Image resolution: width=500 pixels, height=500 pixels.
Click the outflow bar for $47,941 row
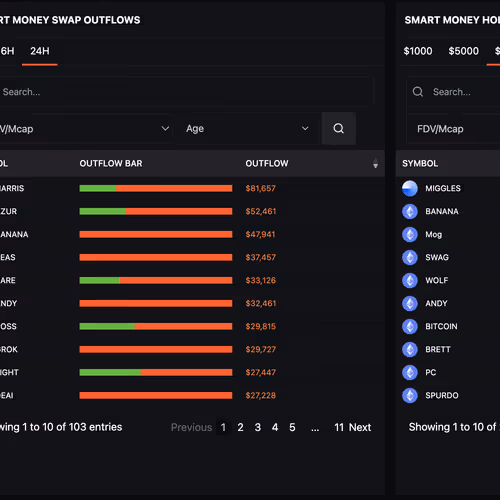(x=156, y=234)
